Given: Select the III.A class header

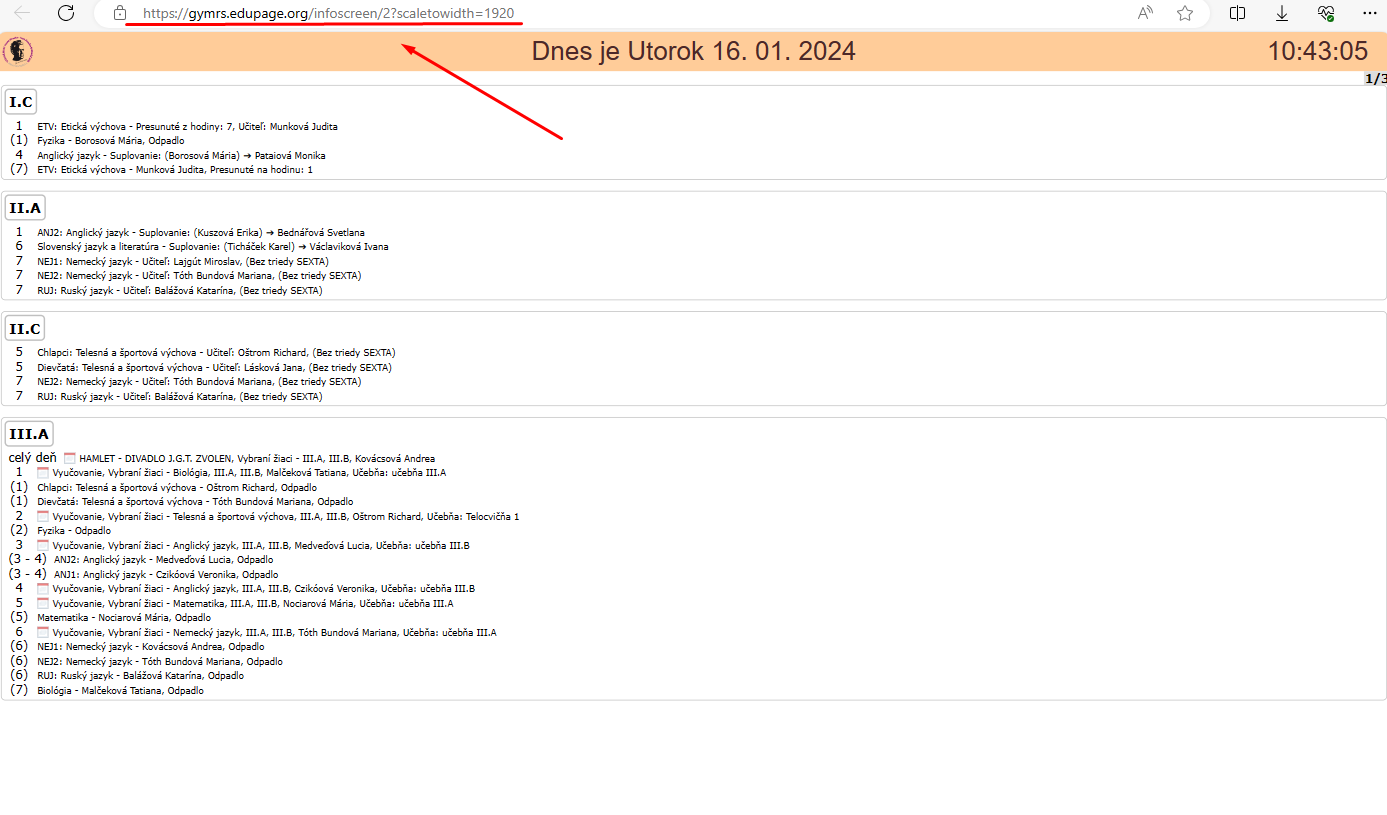Looking at the screenshot, I should tap(28, 434).
